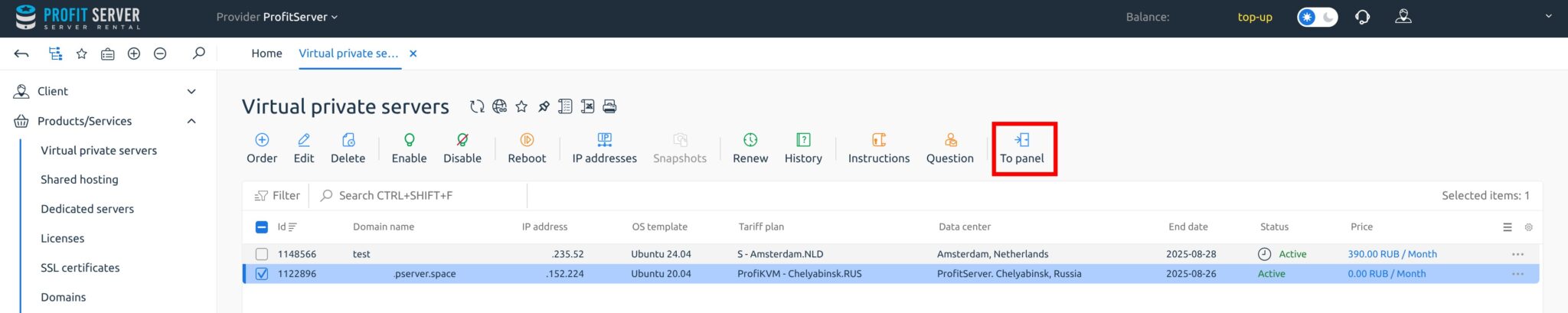This screenshot has width=1568, height=313.
Task: Click the Search CTRL+SHIFT+F field
Action: 421,196
